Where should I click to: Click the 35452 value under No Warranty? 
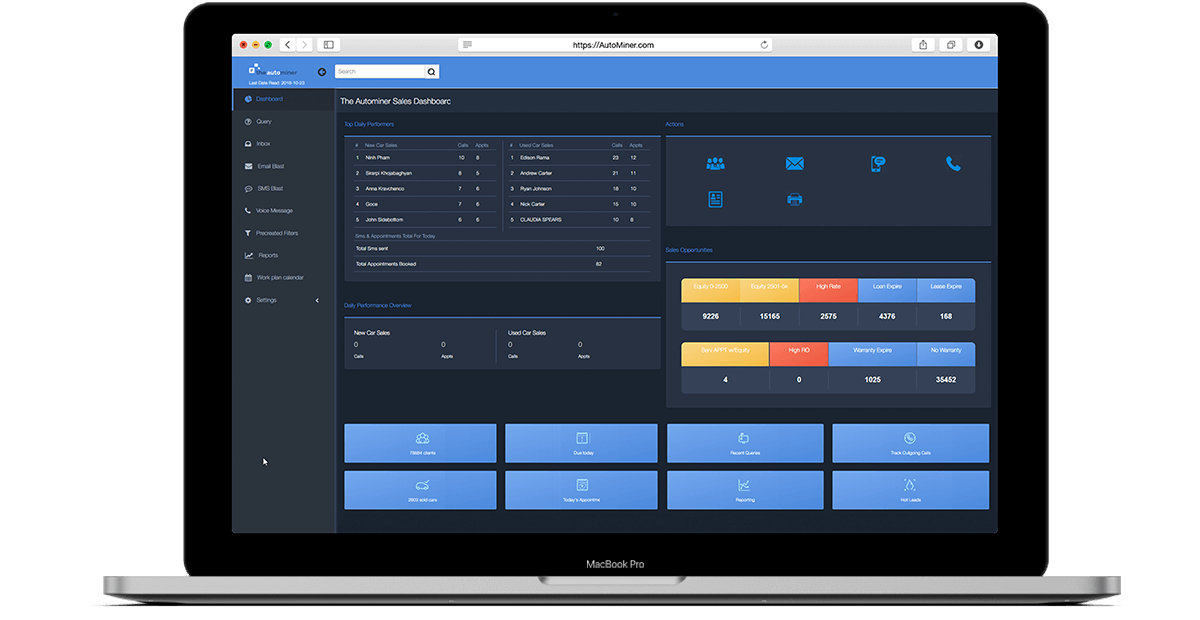[946, 380]
